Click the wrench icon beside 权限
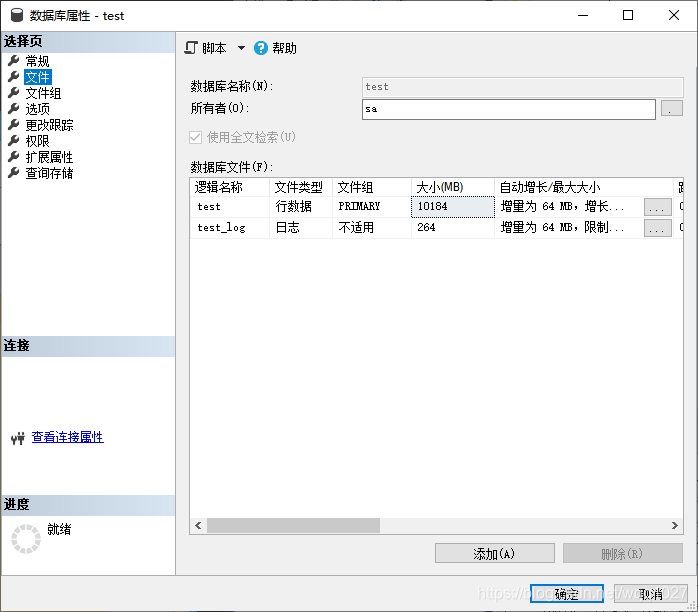 pyautogui.click(x=14, y=140)
